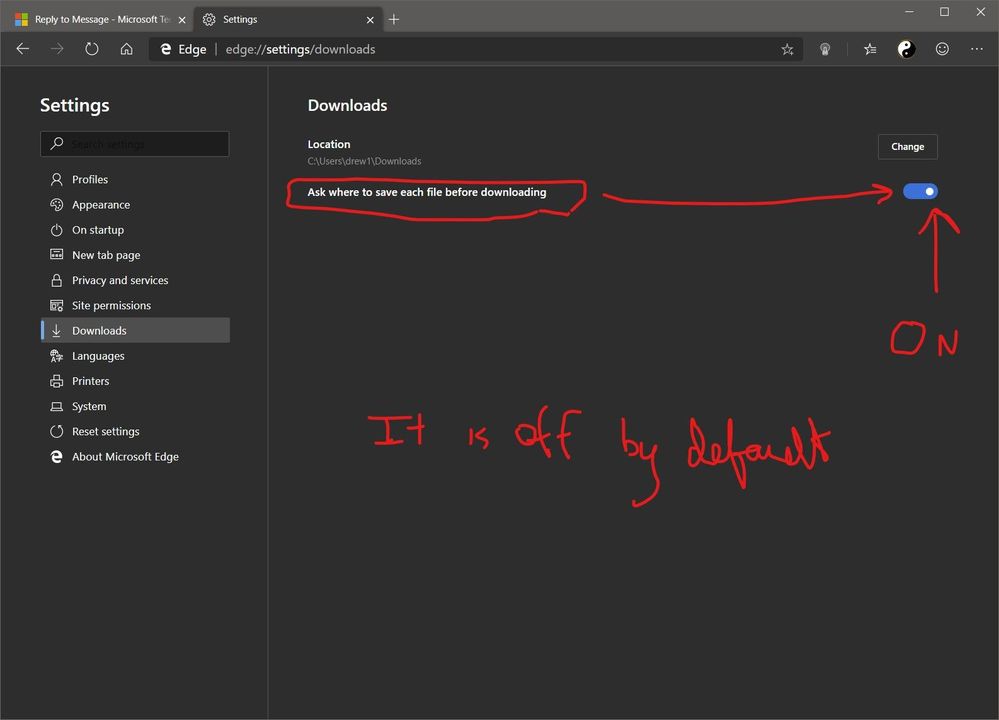The width and height of the screenshot is (999, 720).
Task: Open About Microsoft Edge page
Action: [x=135, y=457]
